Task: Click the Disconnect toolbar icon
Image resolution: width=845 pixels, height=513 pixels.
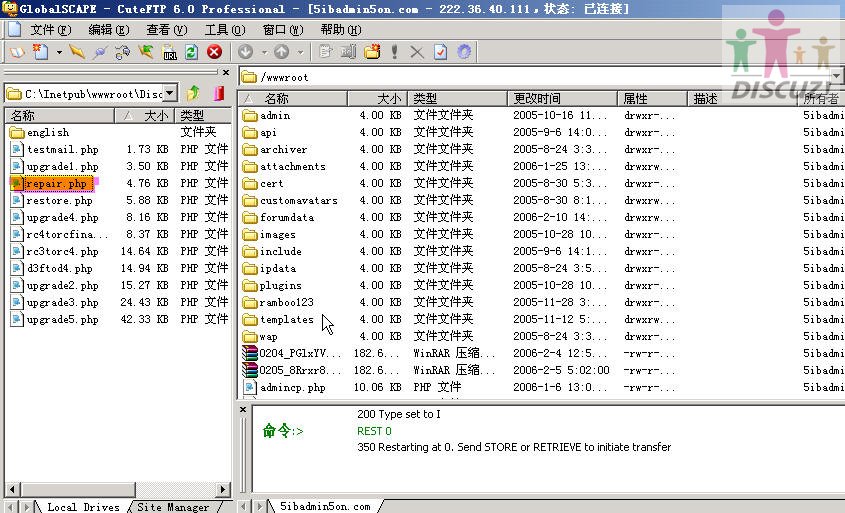Action: tap(123, 52)
